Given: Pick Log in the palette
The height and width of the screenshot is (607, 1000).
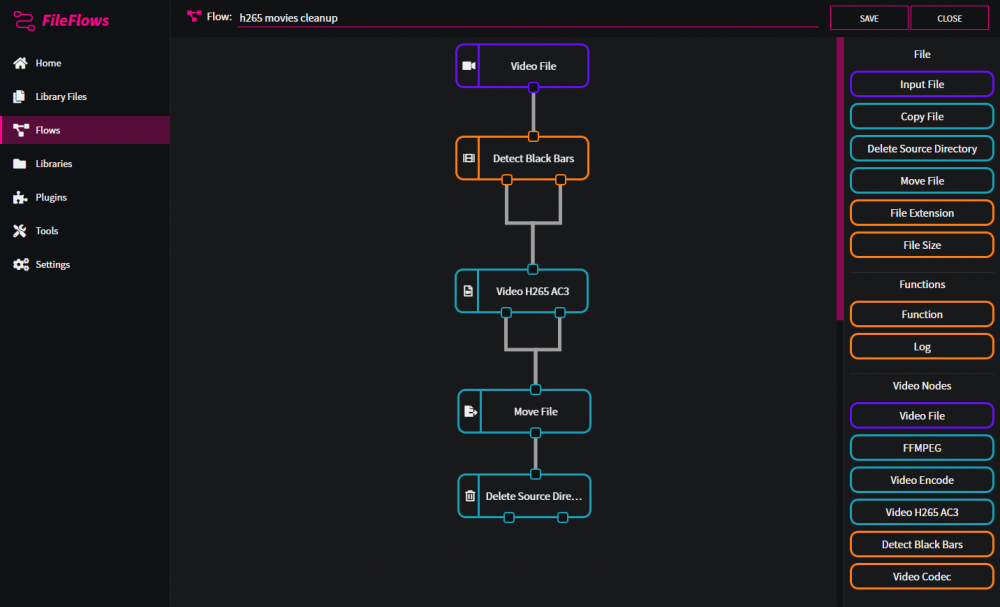Looking at the screenshot, I should pyautogui.click(x=922, y=347).
